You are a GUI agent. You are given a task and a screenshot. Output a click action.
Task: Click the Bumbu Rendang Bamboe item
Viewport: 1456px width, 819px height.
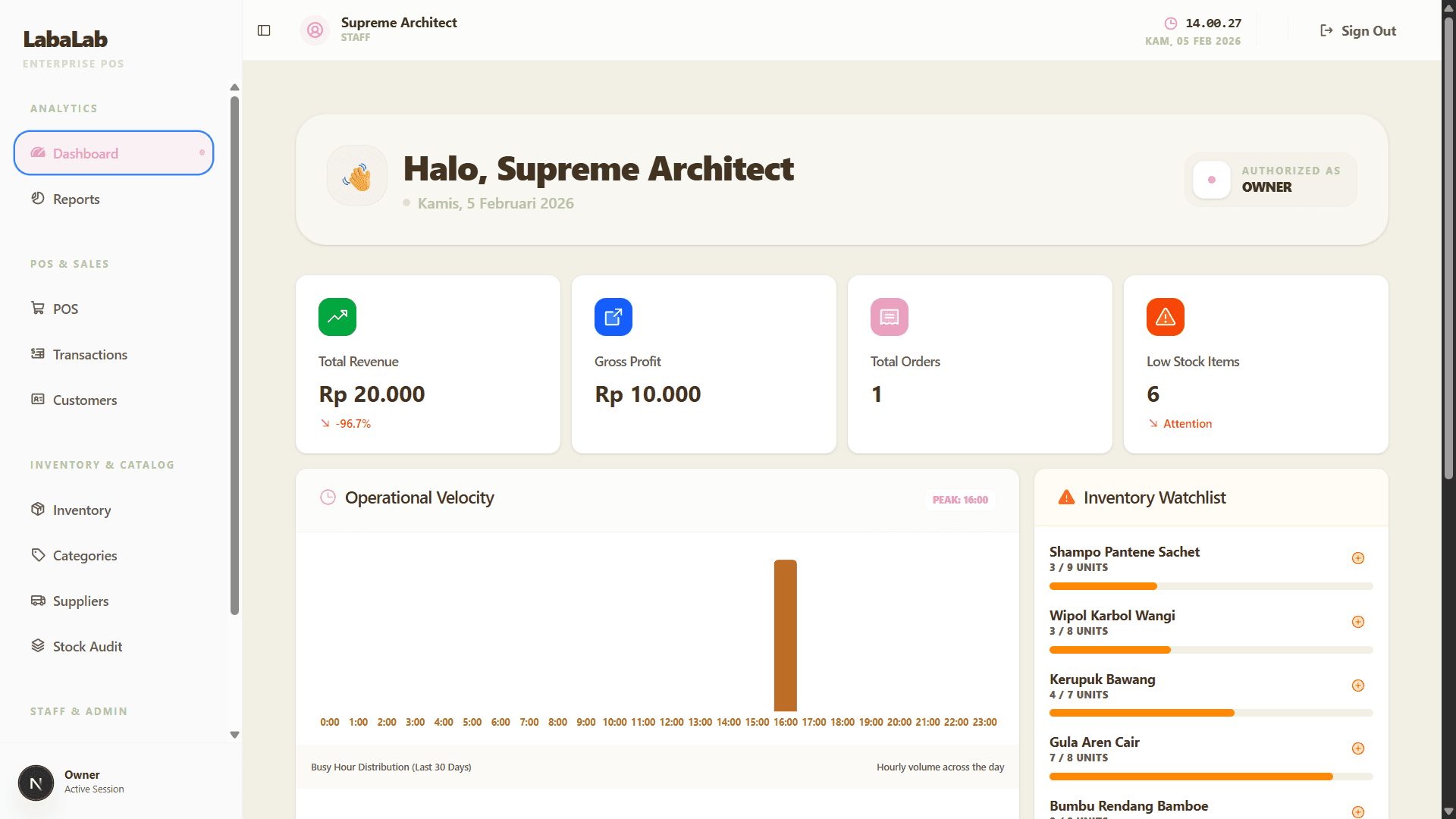tap(1128, 805)
